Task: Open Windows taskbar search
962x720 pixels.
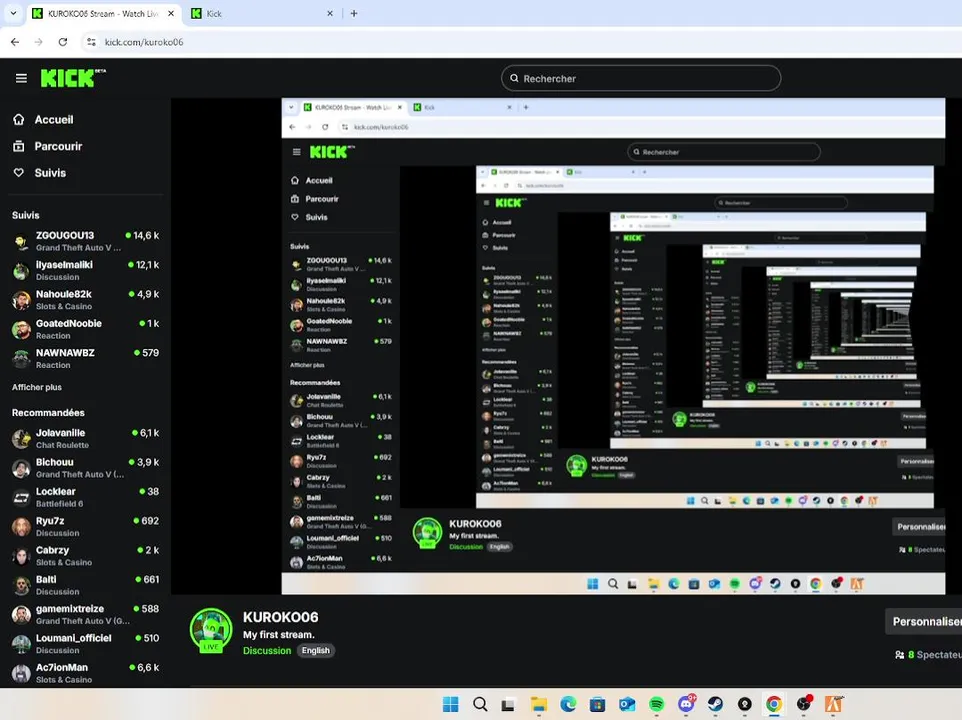Action: pos(480,705)
